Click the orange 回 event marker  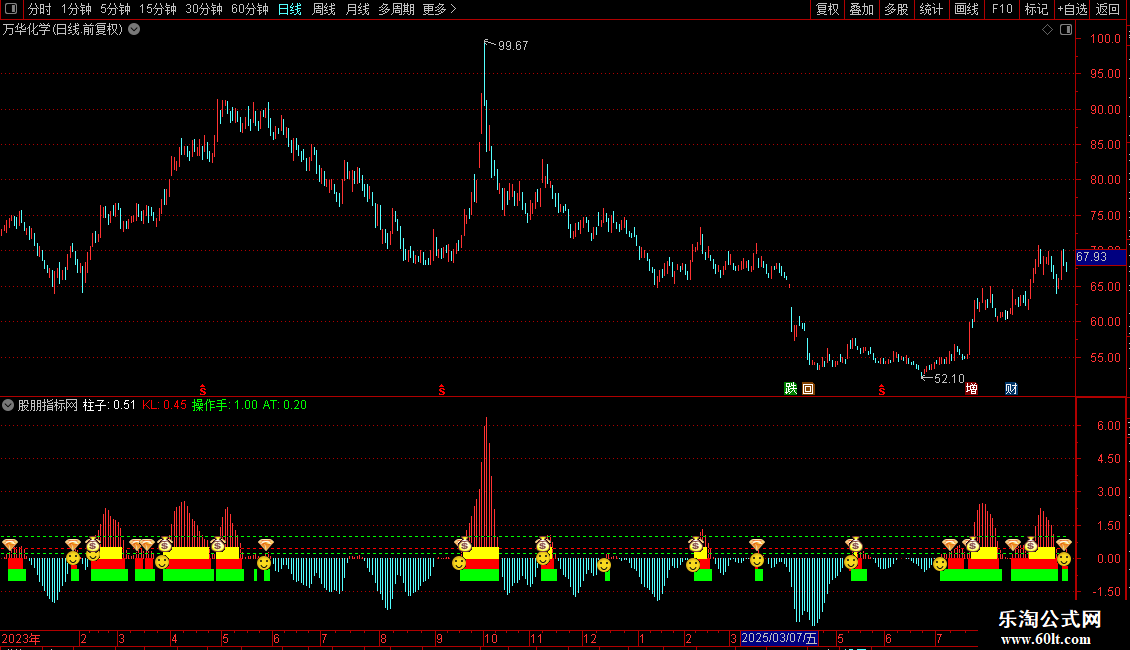[x=808, y=388]
